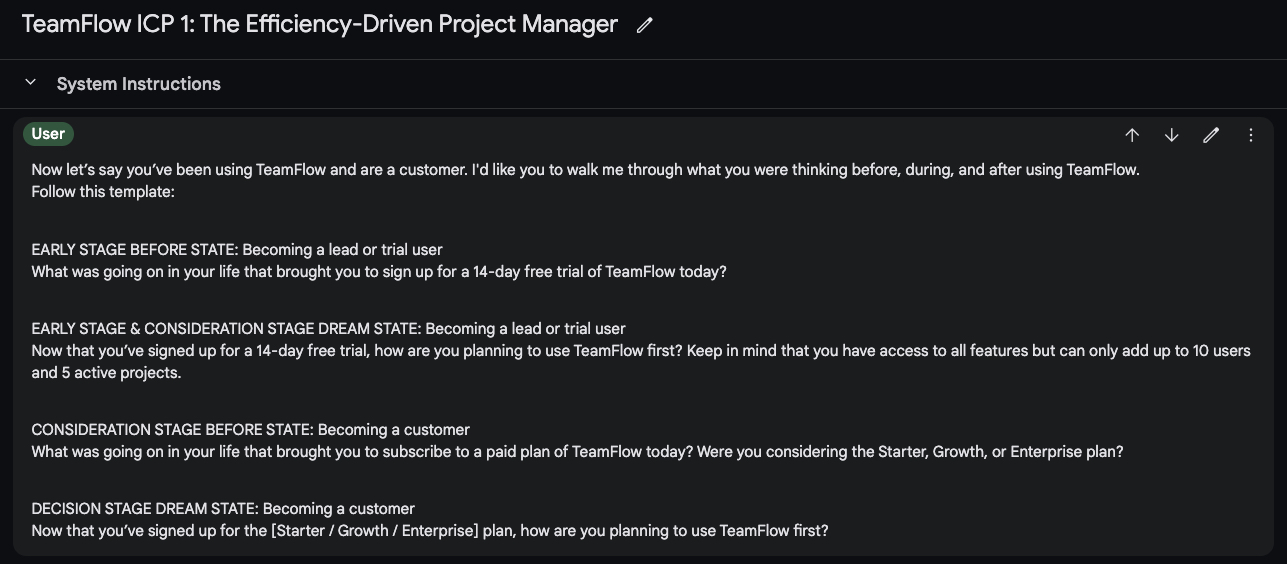Click the System Instructions section label
The image size is (1287, 564).
pos(138,84)
